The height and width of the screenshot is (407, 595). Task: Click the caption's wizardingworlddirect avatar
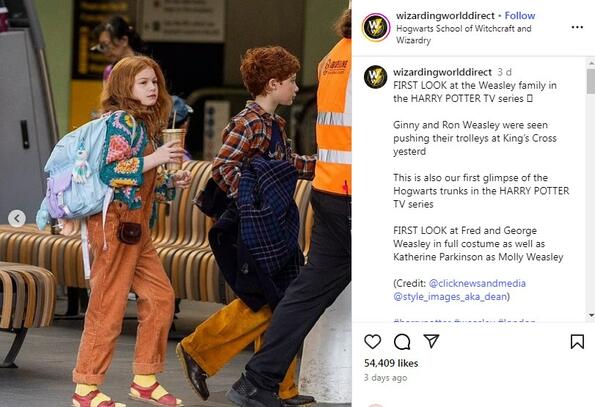(375, 77)
